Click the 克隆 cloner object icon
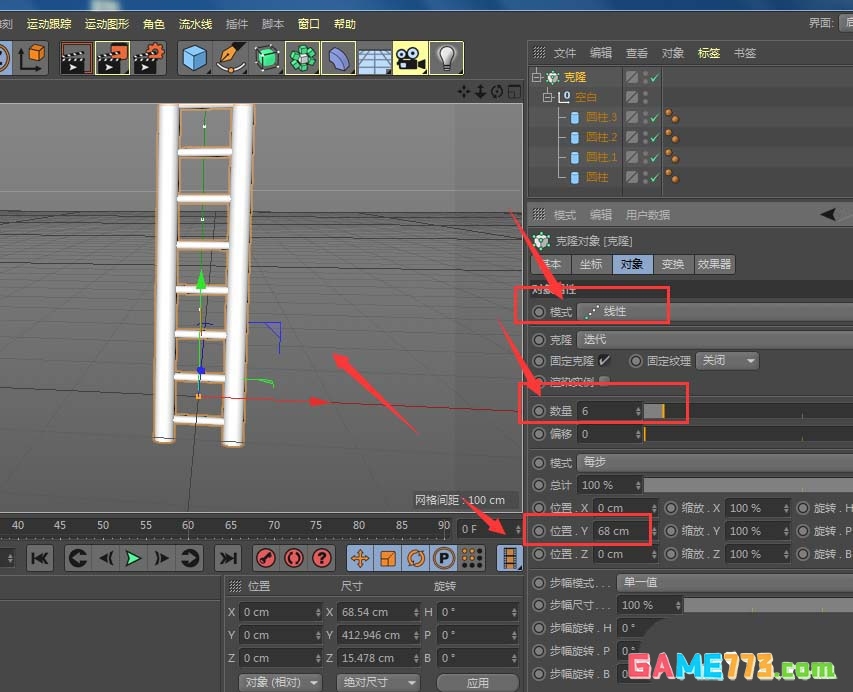 pyautogui.click(x=552, y=77)
